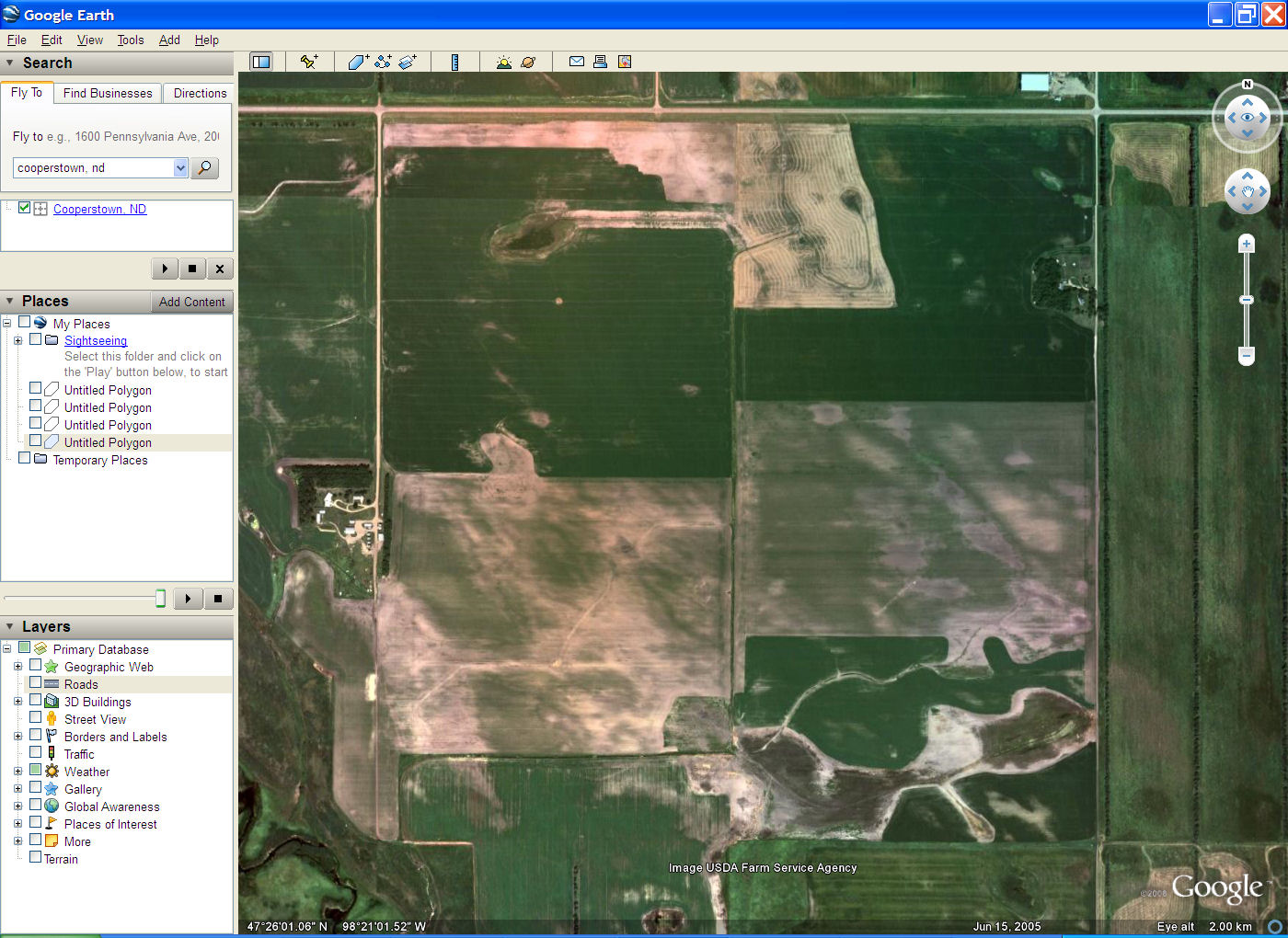Viewport: 1288px width, 938px height.
Task: Print the current view
Action: pos(600,62)
